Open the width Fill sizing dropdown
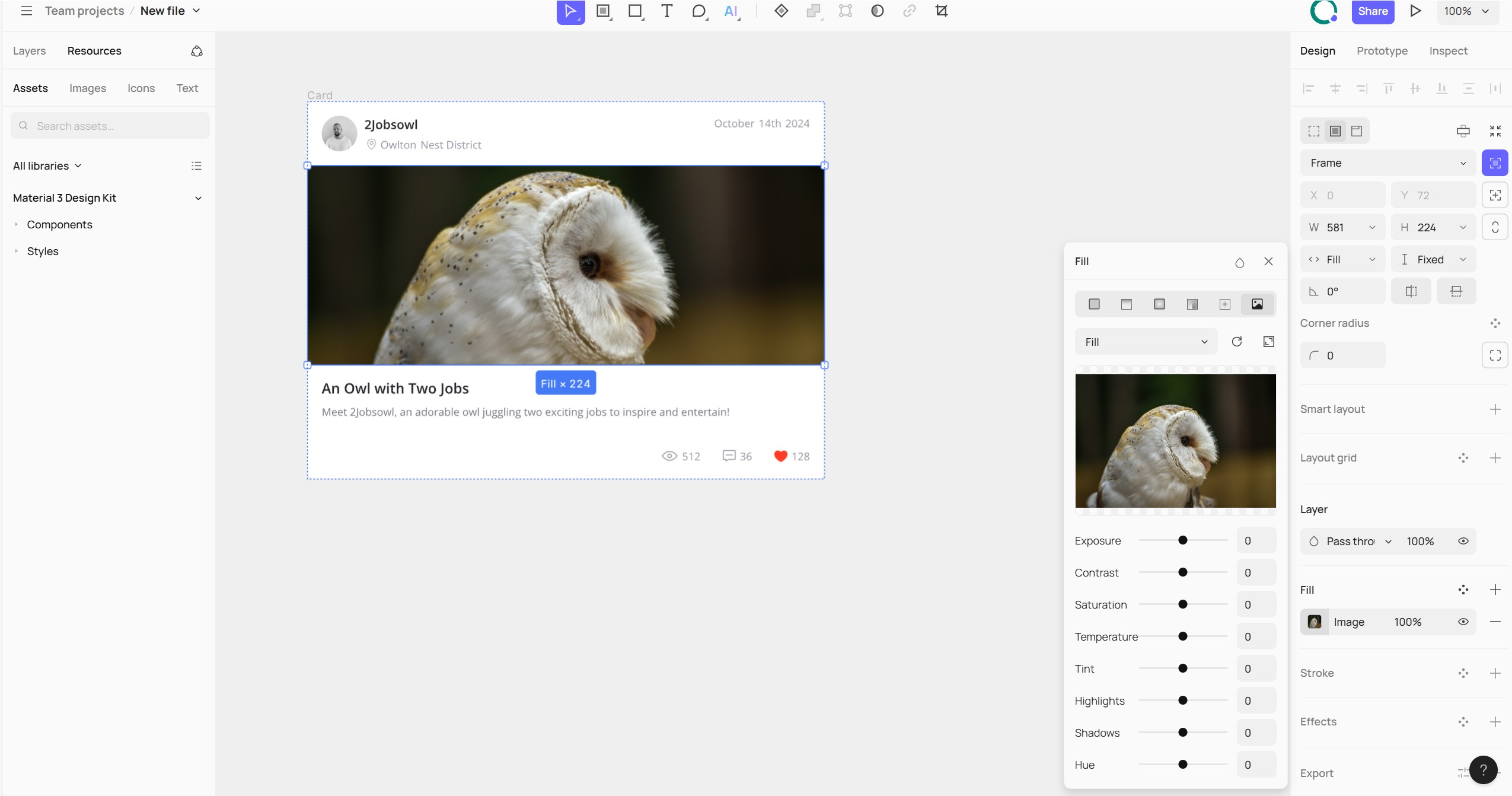 click(1342, 259)
